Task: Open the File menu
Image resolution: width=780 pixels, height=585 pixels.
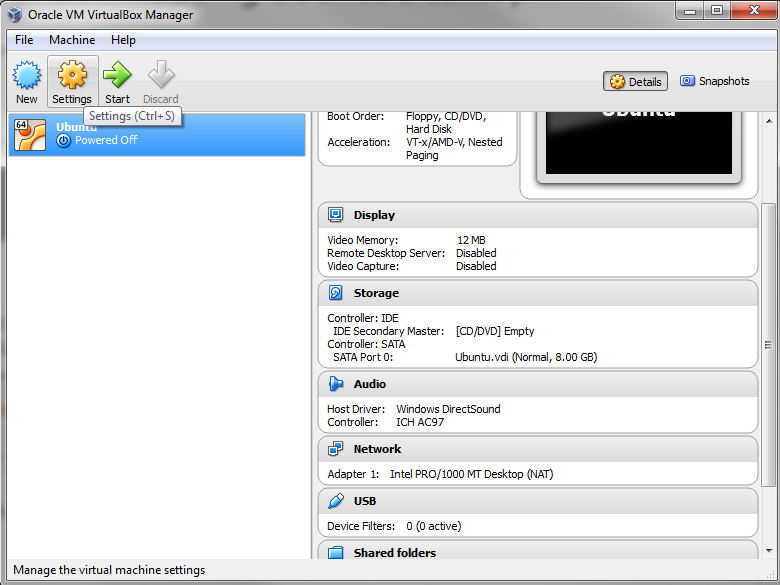Action: (24, 40)
